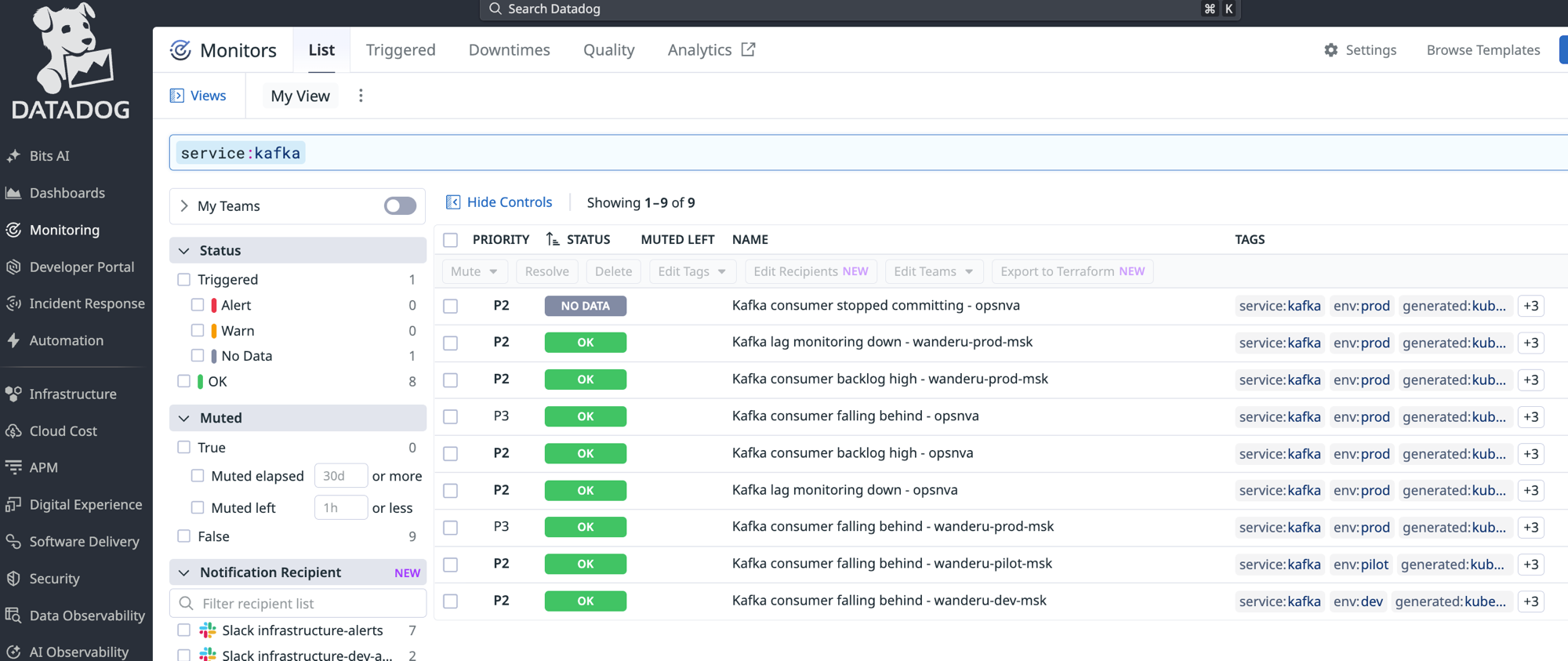
Task: Open Data Observability sidebar icon
Action: (x=13, y=616)
